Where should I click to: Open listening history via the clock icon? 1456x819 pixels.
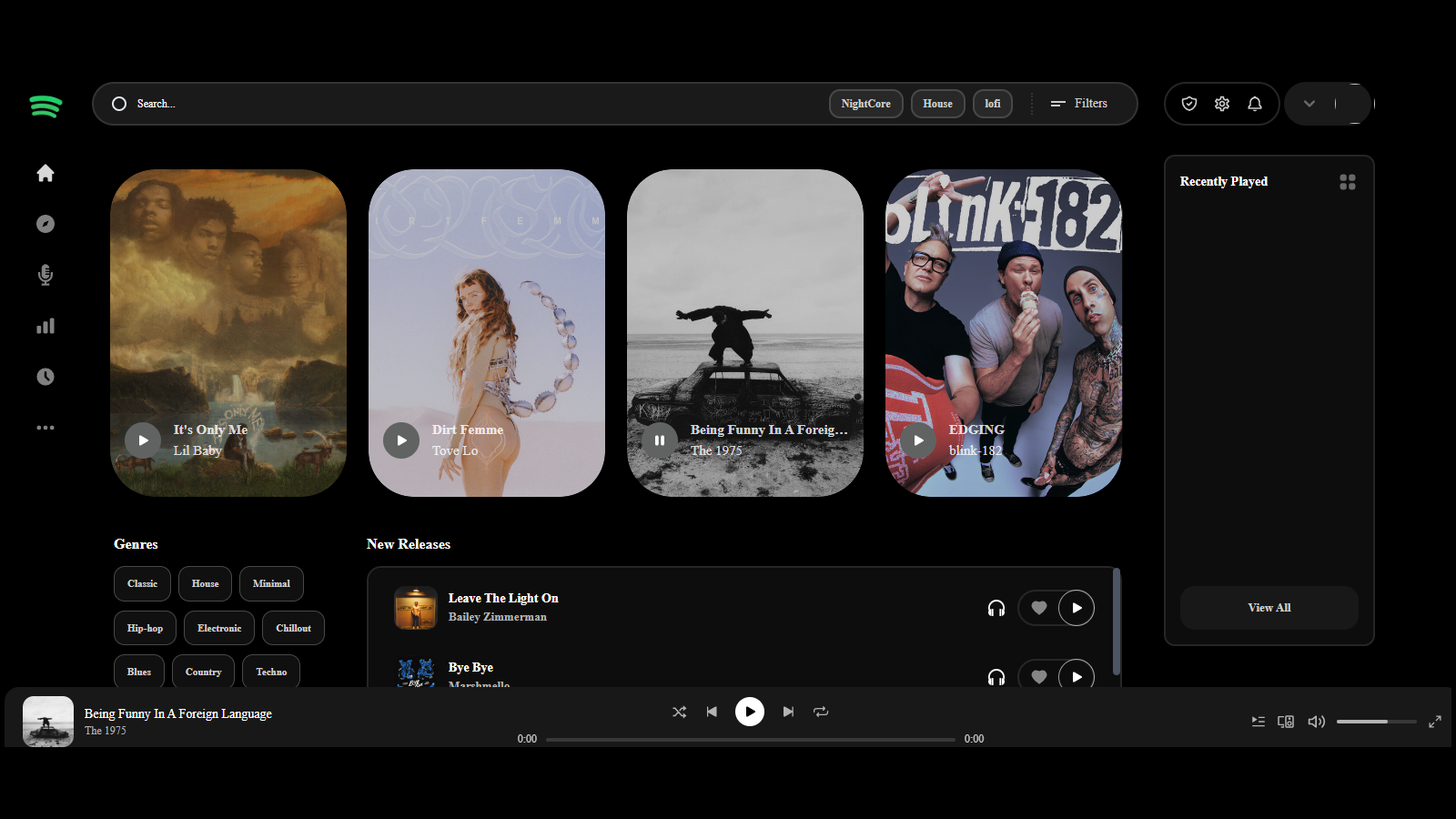point(45,377)
